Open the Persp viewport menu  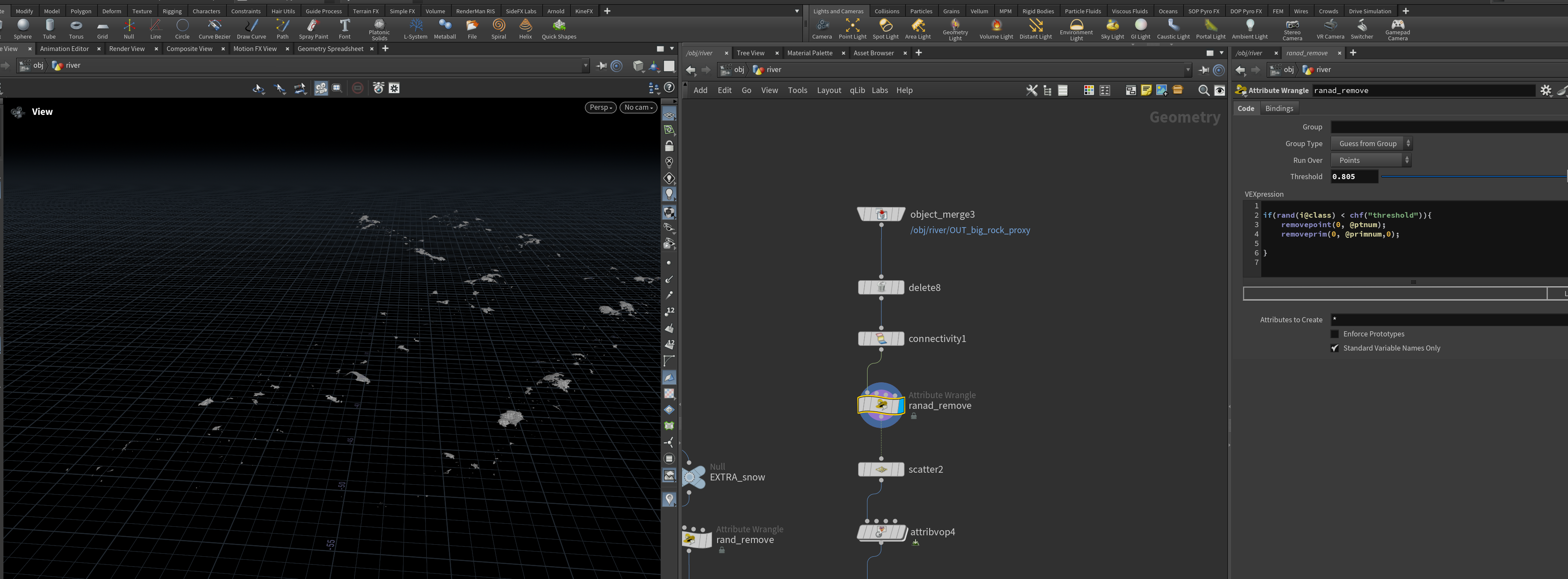(x=600, y=107)
